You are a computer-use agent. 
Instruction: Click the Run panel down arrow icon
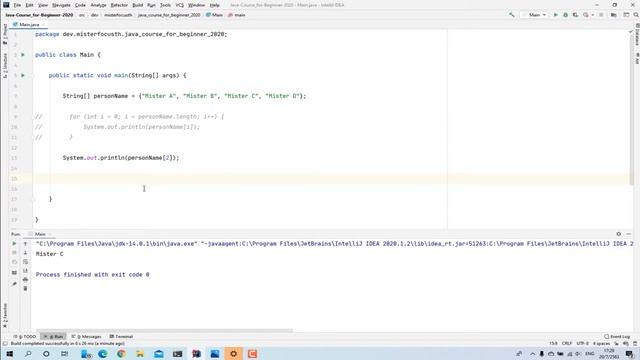[25, 253]
